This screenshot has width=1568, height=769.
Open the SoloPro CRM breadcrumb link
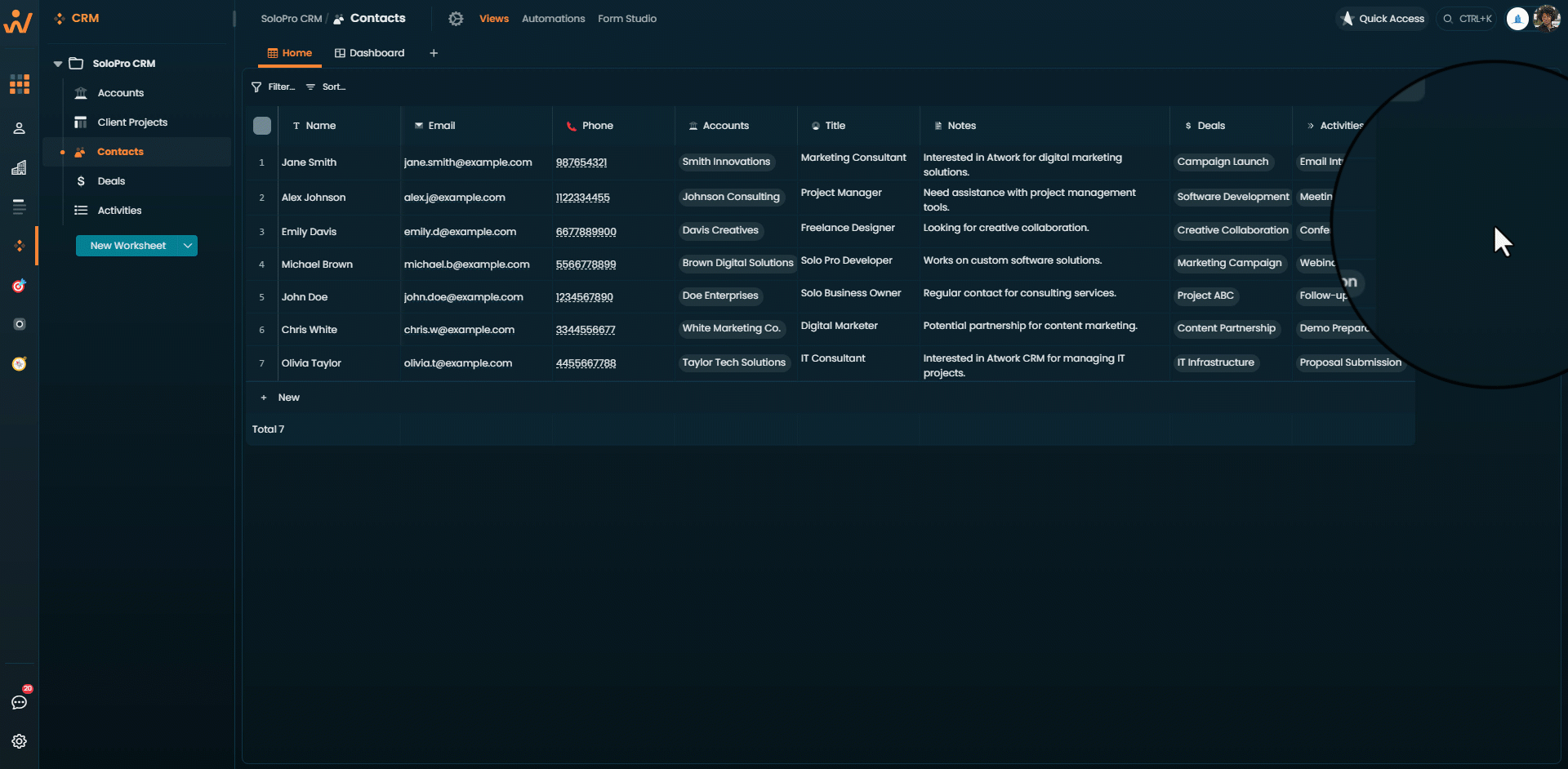(x=292, y=19)
